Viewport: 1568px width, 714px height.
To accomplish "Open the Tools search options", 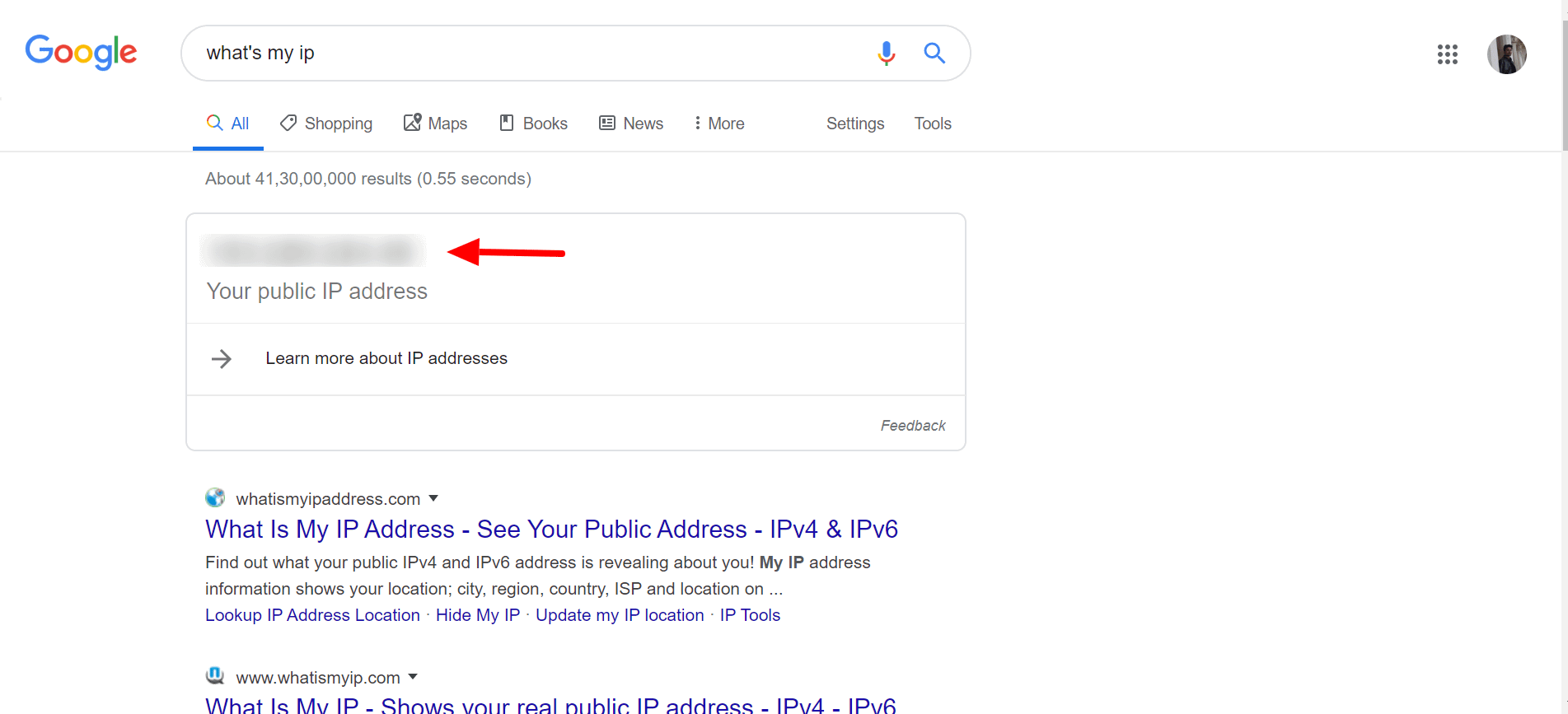I will coord(933,124).
